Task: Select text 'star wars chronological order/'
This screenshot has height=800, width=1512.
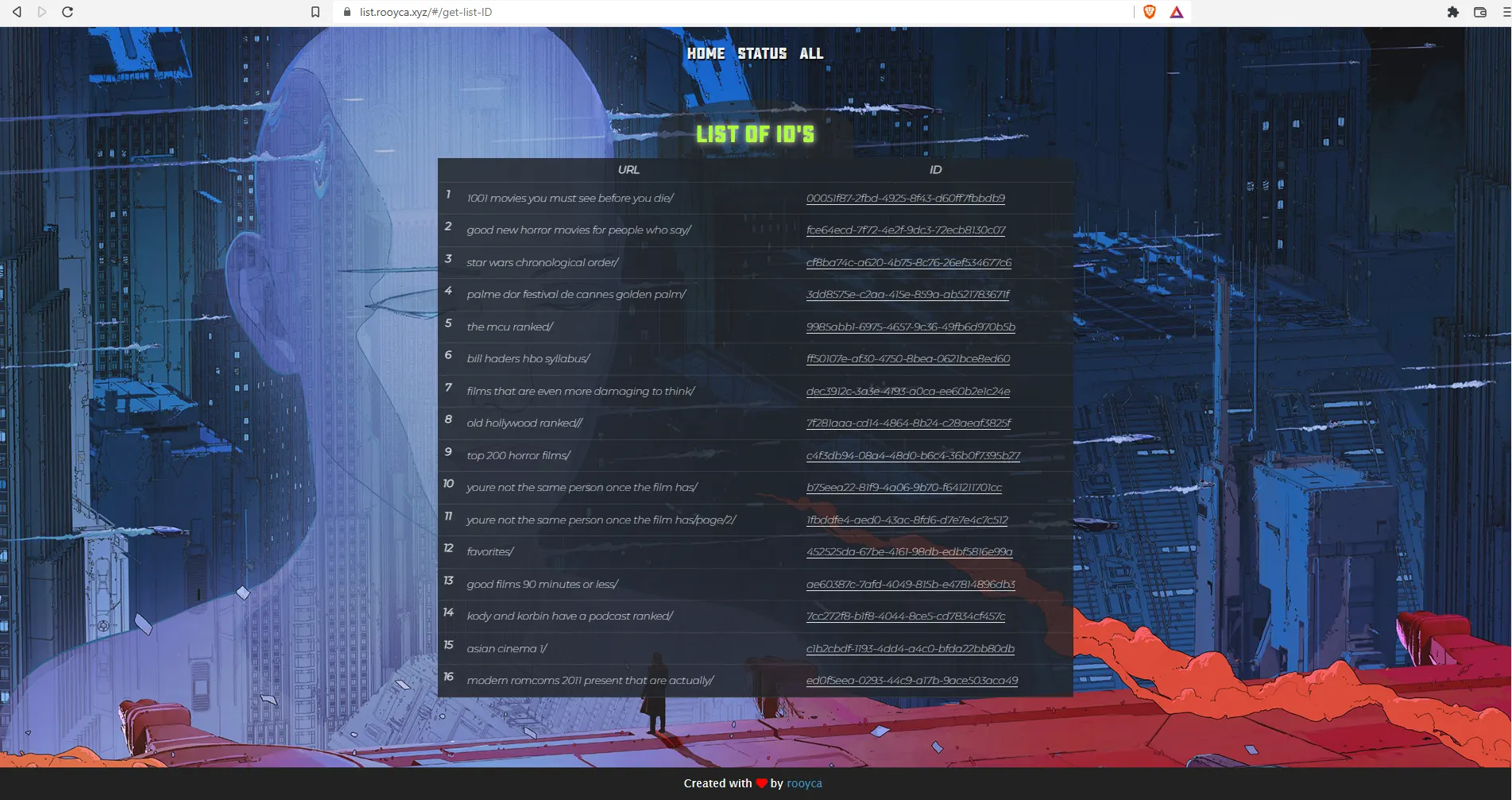Action: pos(543,263)
